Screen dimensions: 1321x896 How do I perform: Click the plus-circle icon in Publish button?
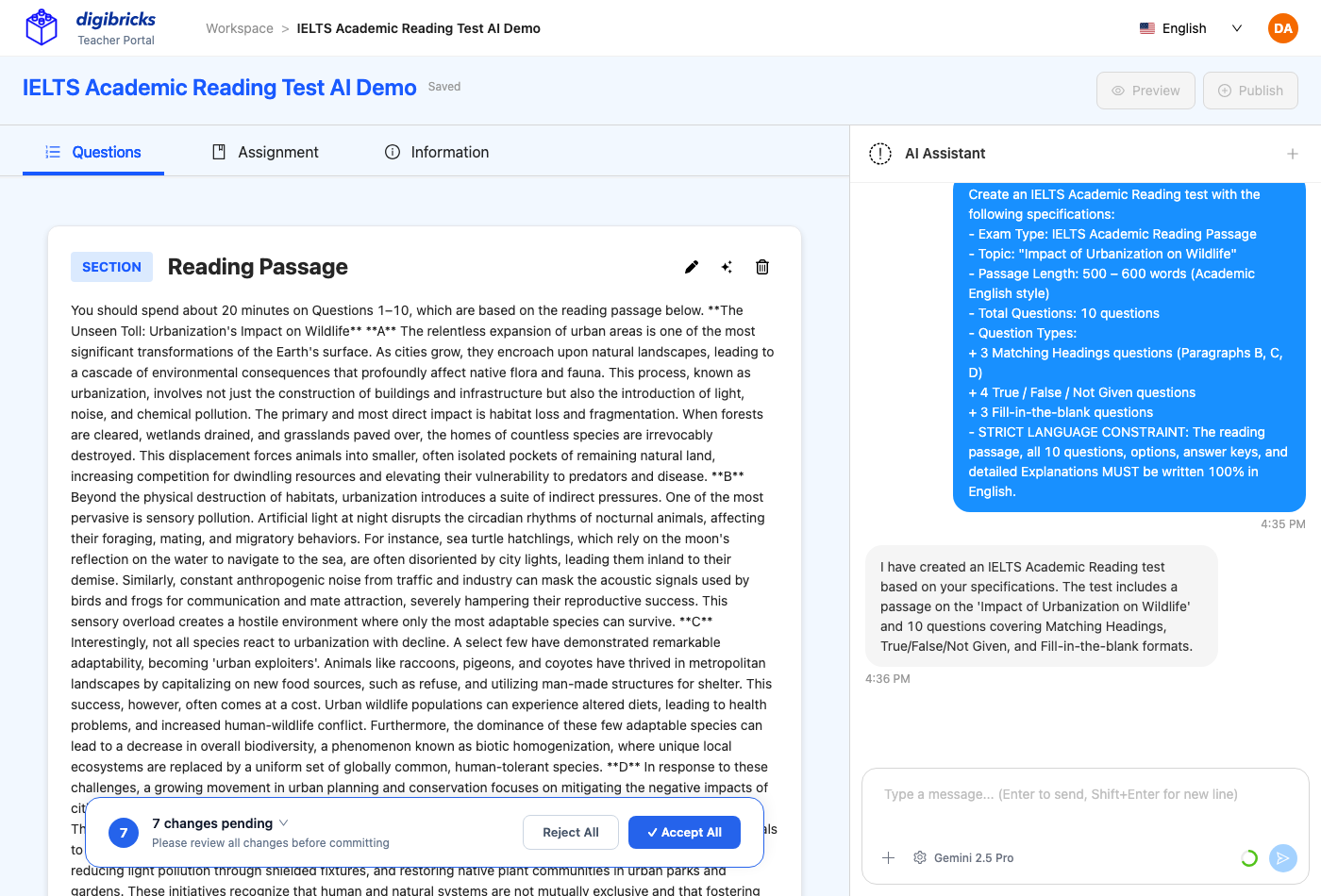(1225, 91)
